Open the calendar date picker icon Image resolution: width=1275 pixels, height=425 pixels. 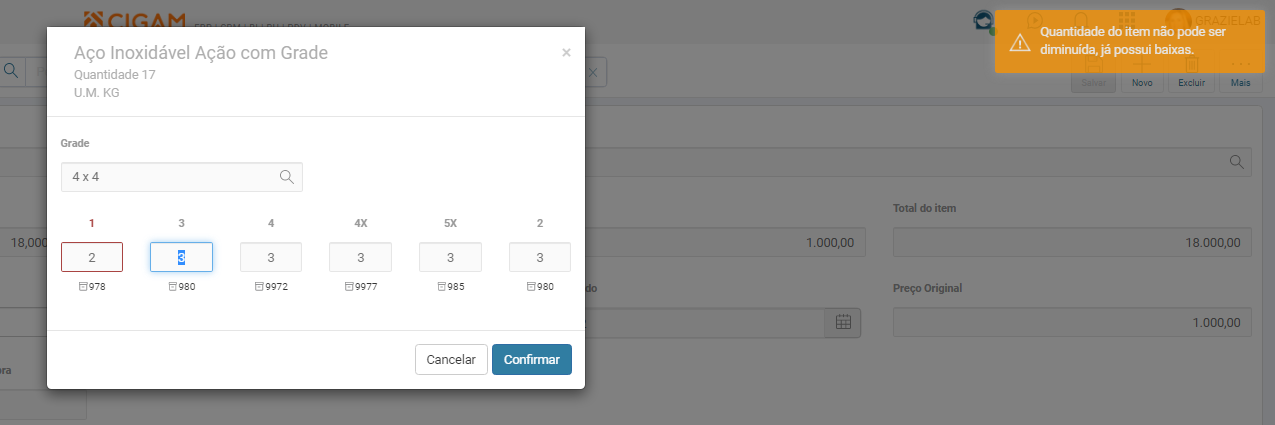(x=843, y=321)
